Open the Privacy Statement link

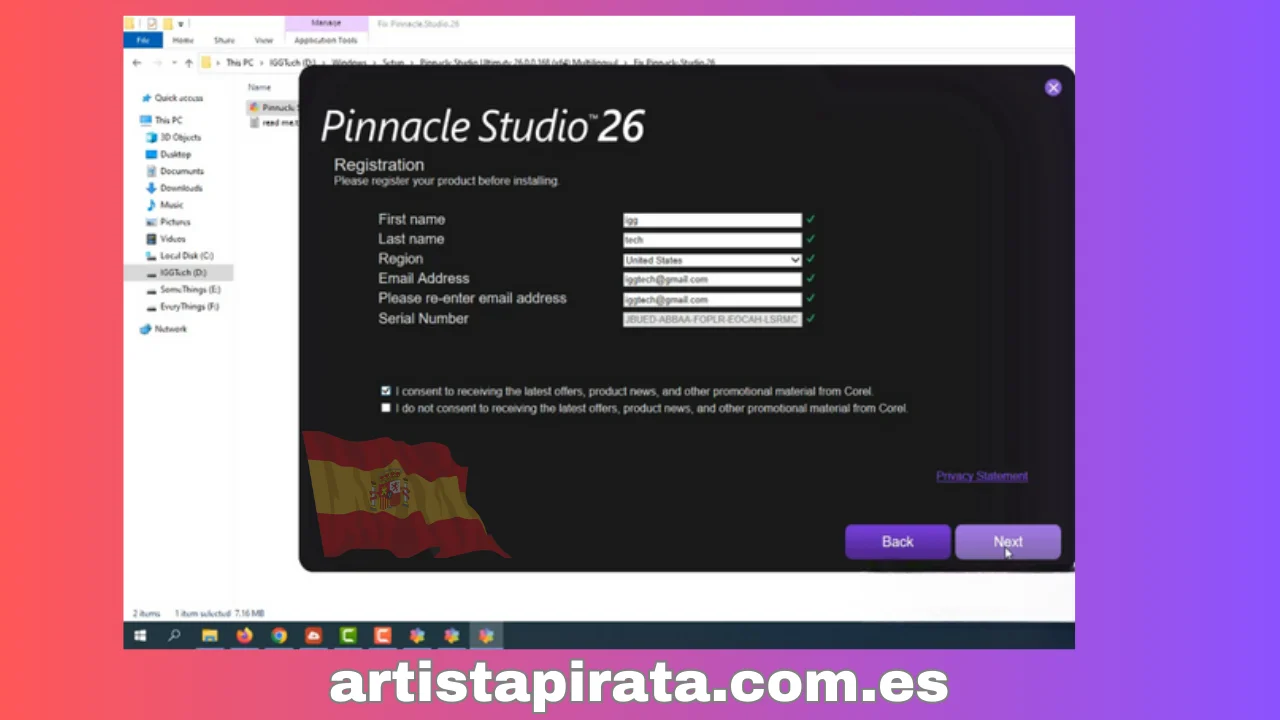click(982, 476)
